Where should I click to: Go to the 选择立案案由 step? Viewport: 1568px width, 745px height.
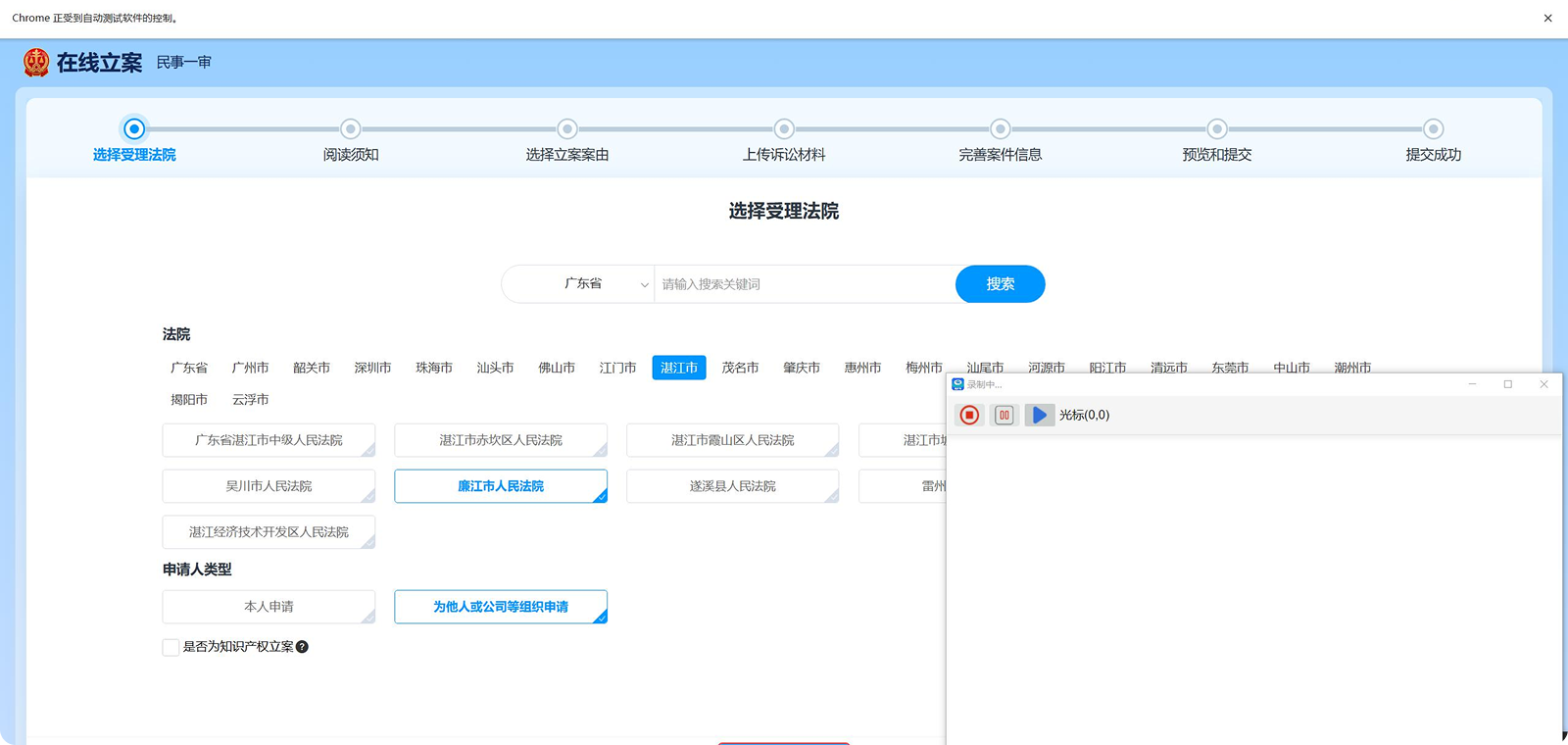pos(567,141)
